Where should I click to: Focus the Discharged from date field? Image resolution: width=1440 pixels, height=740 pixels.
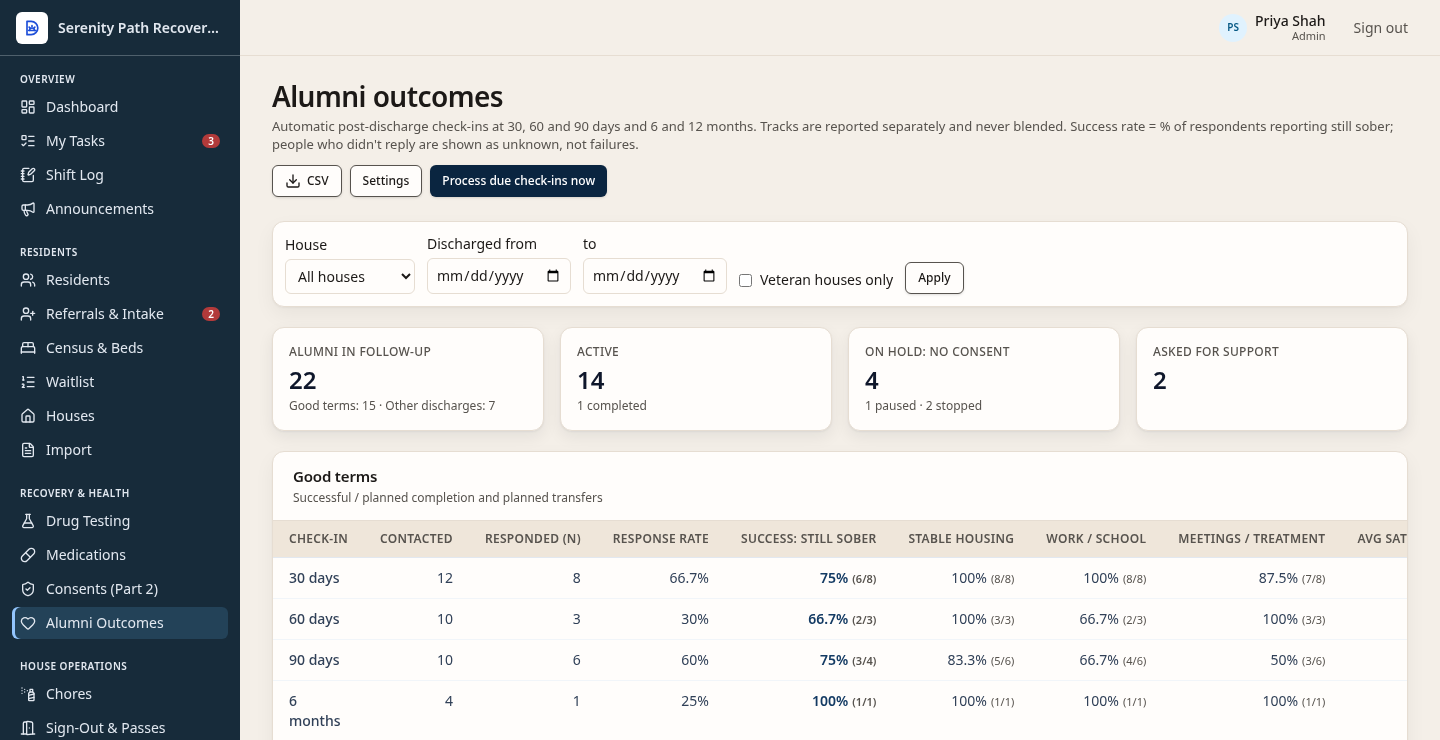[x=499, y=276]
